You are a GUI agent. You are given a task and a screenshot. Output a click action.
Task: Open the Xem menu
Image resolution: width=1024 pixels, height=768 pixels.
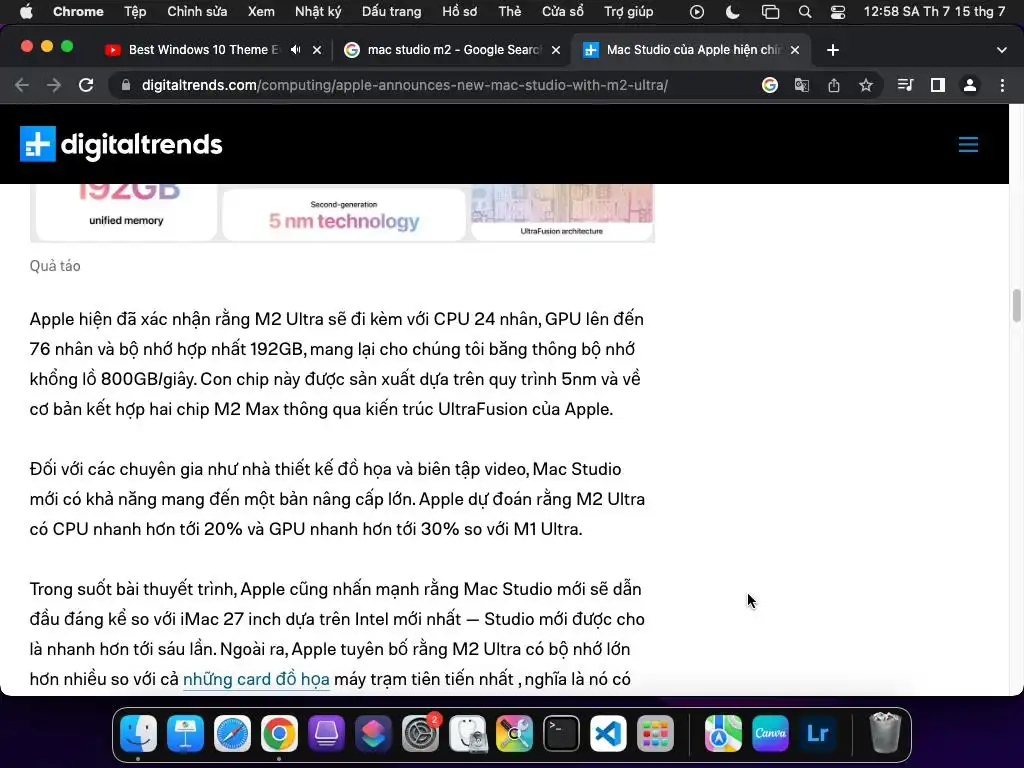(261, 12)
